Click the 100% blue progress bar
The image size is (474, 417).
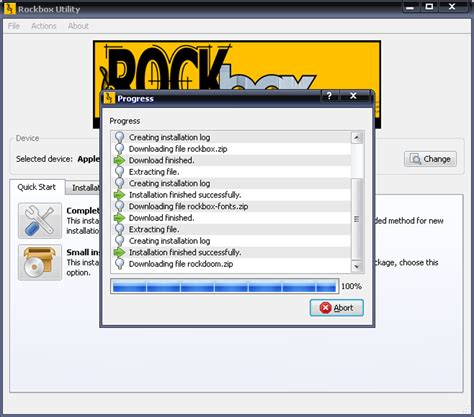point(225,286)
